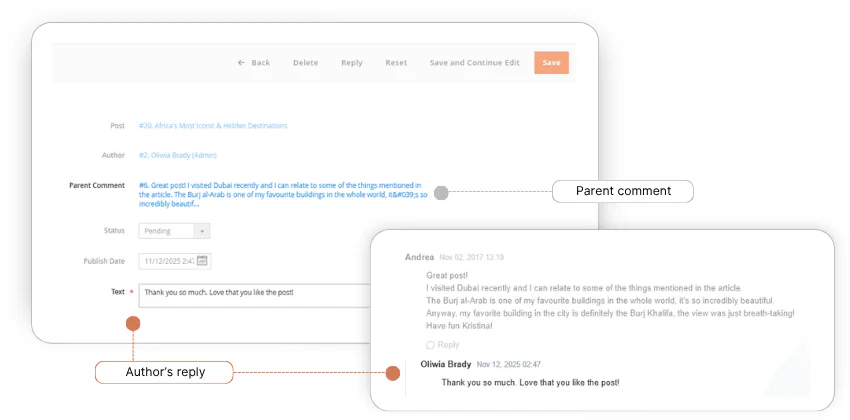
Task: Click Save and Continue Edit
Action: (474, 63)
